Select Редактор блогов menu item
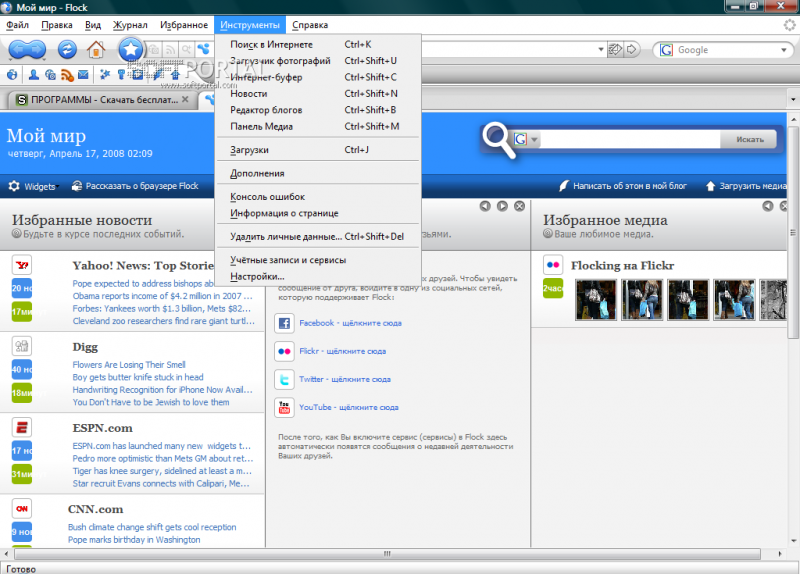 318,110
